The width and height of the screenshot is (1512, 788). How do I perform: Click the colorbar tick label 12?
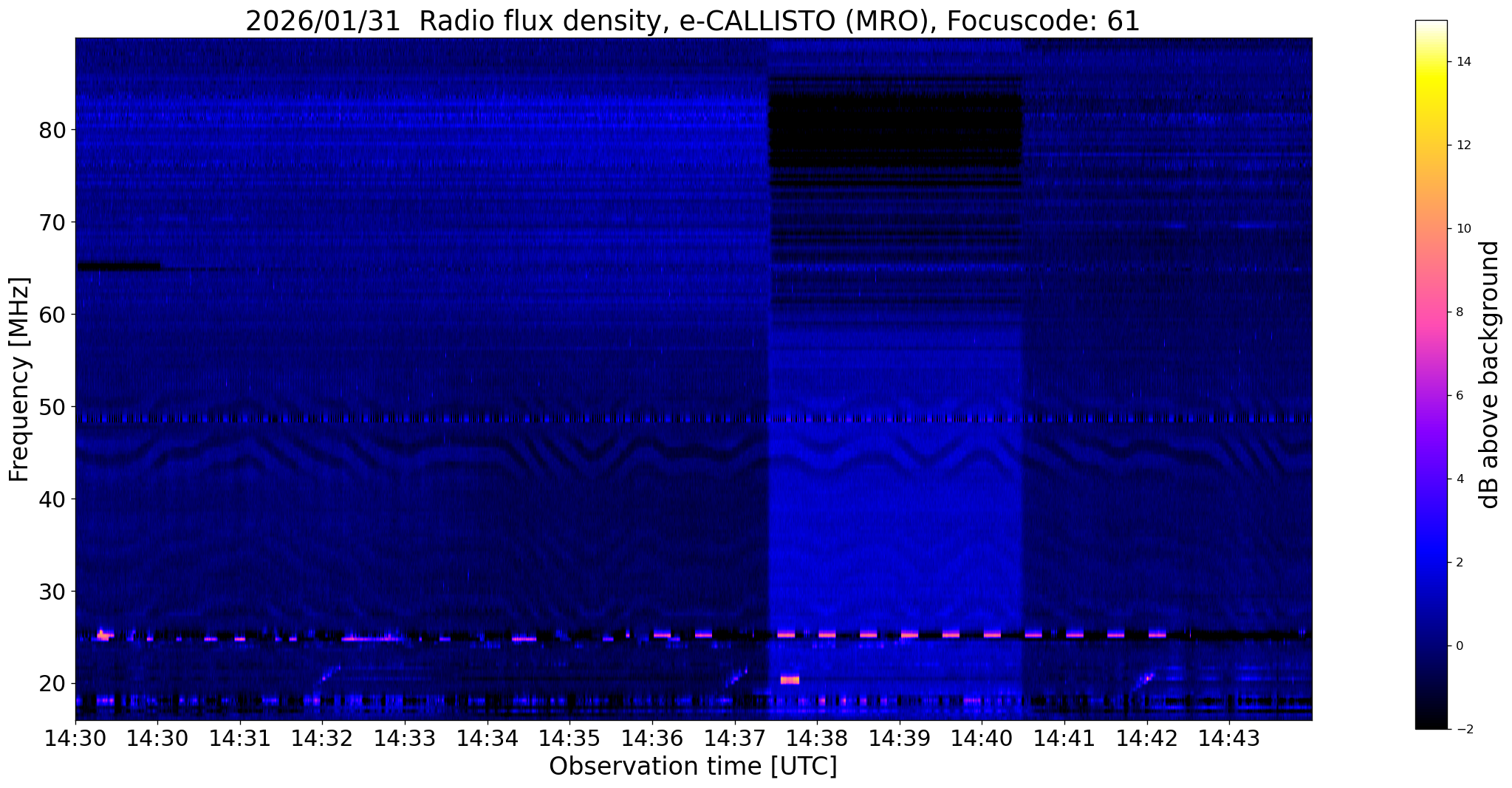pyautogui.click(x=1463, y=145)
